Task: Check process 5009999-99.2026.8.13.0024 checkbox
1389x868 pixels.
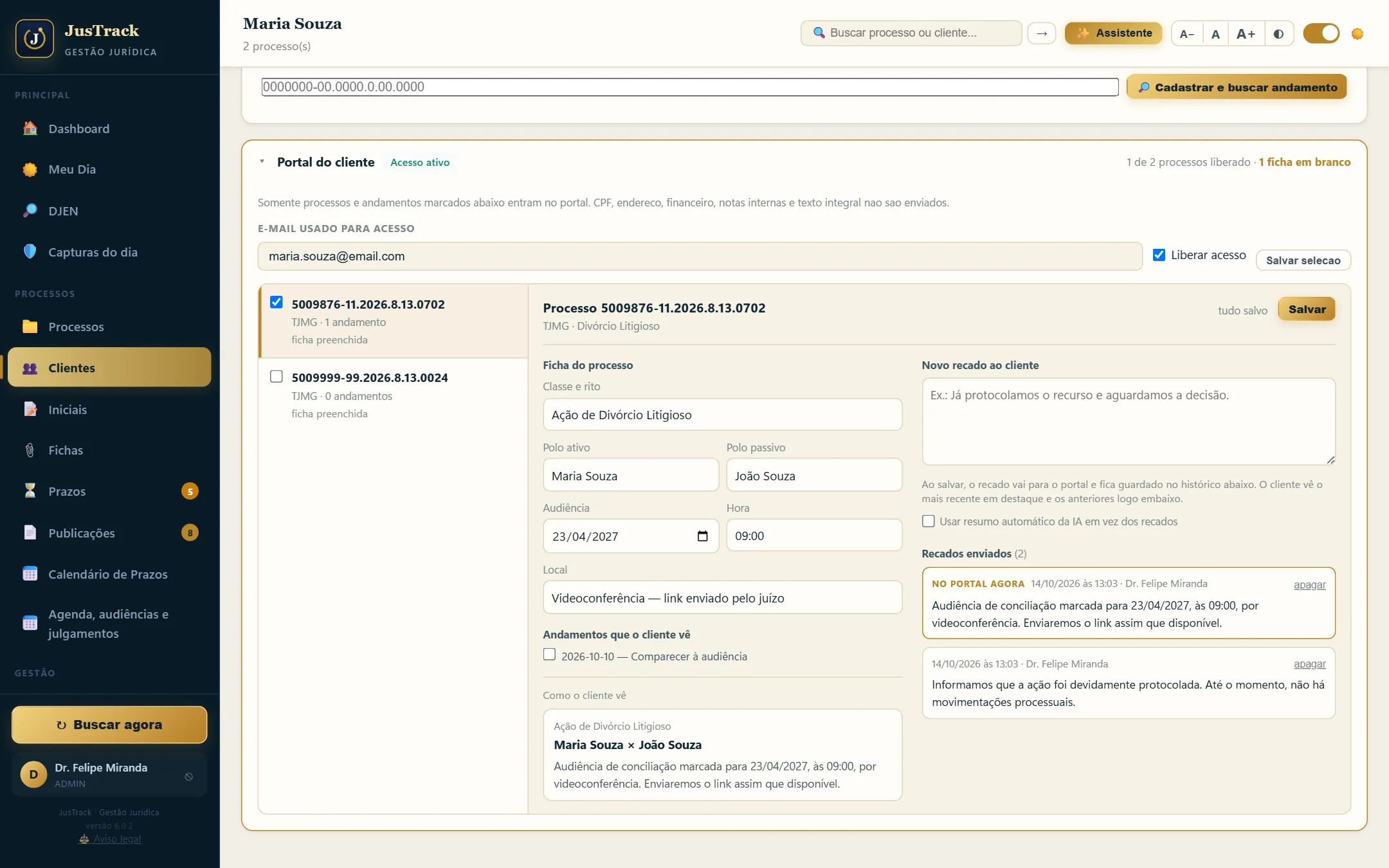Action: pyautogui.click(x=277, y=376)
